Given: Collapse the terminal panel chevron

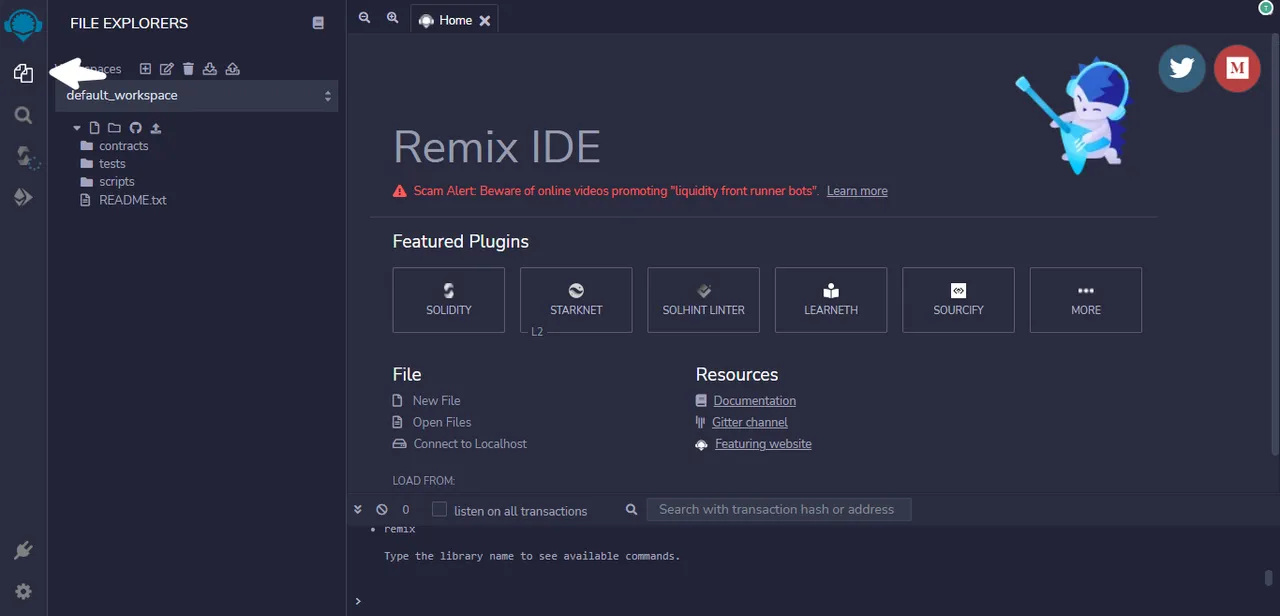Looking at the screenshot, I should (x=358, y=509).
